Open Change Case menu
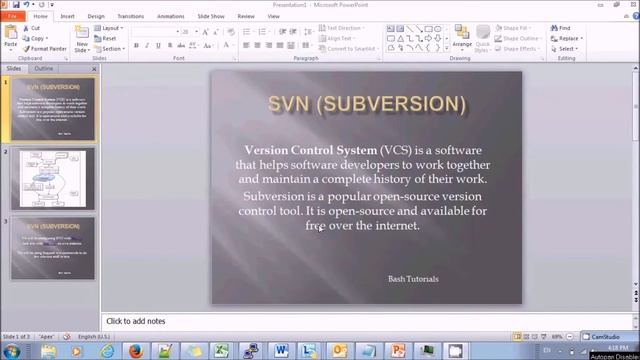 point(208,45)
